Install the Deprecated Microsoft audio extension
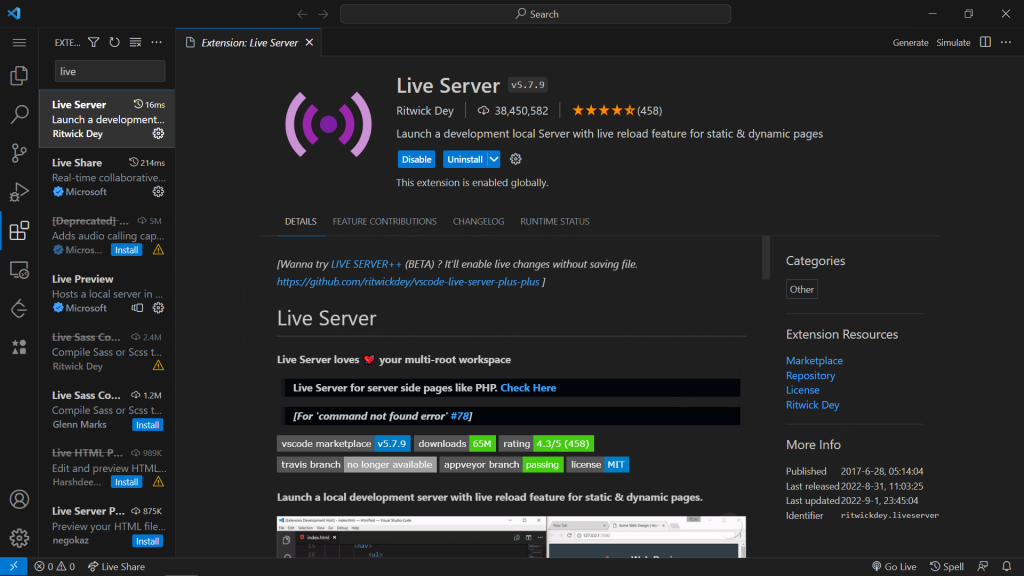This screenshot has height=576, width=1024. (126, 250)
